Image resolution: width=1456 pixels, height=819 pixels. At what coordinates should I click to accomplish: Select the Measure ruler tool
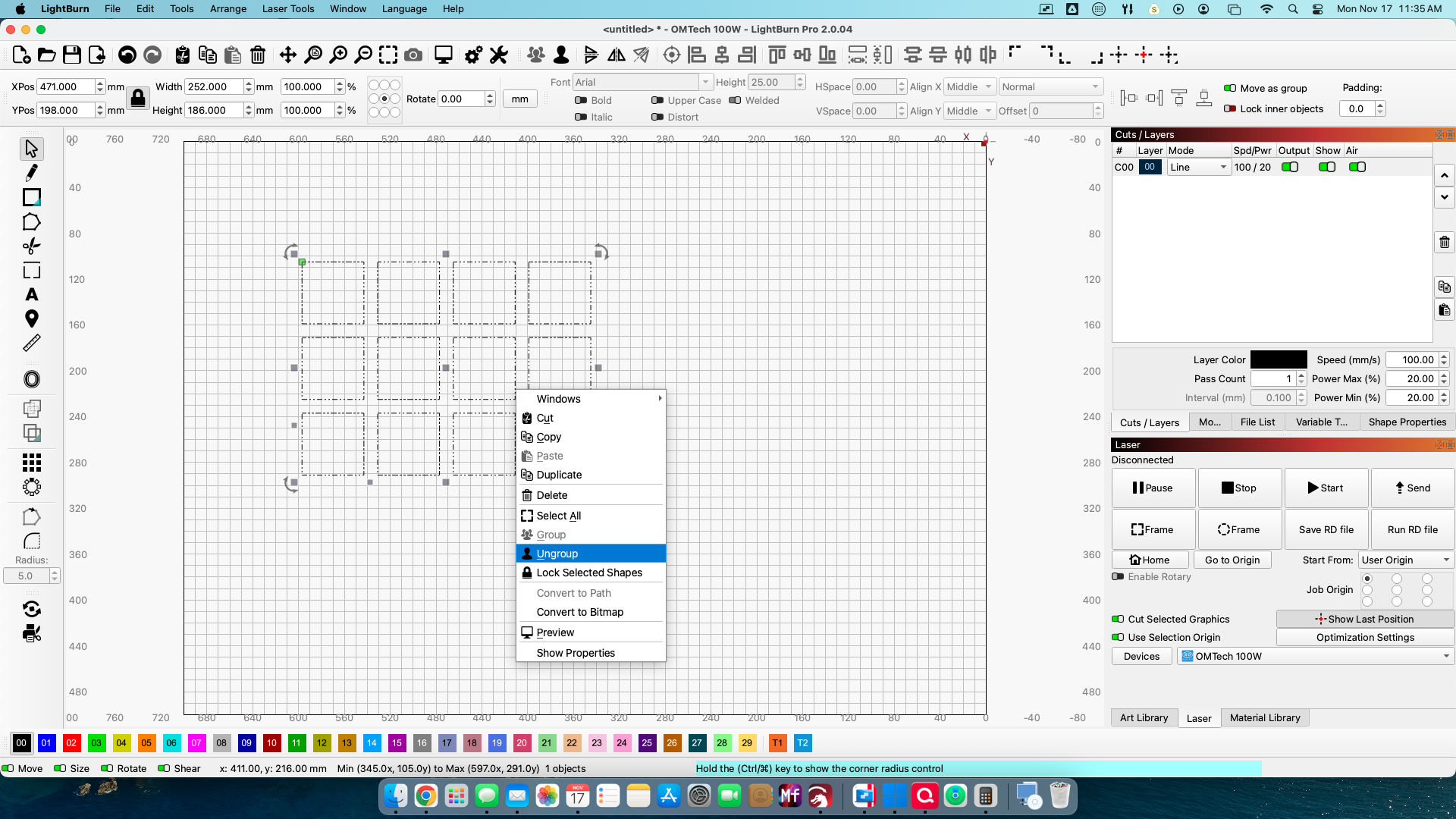[x=31, y=344]
